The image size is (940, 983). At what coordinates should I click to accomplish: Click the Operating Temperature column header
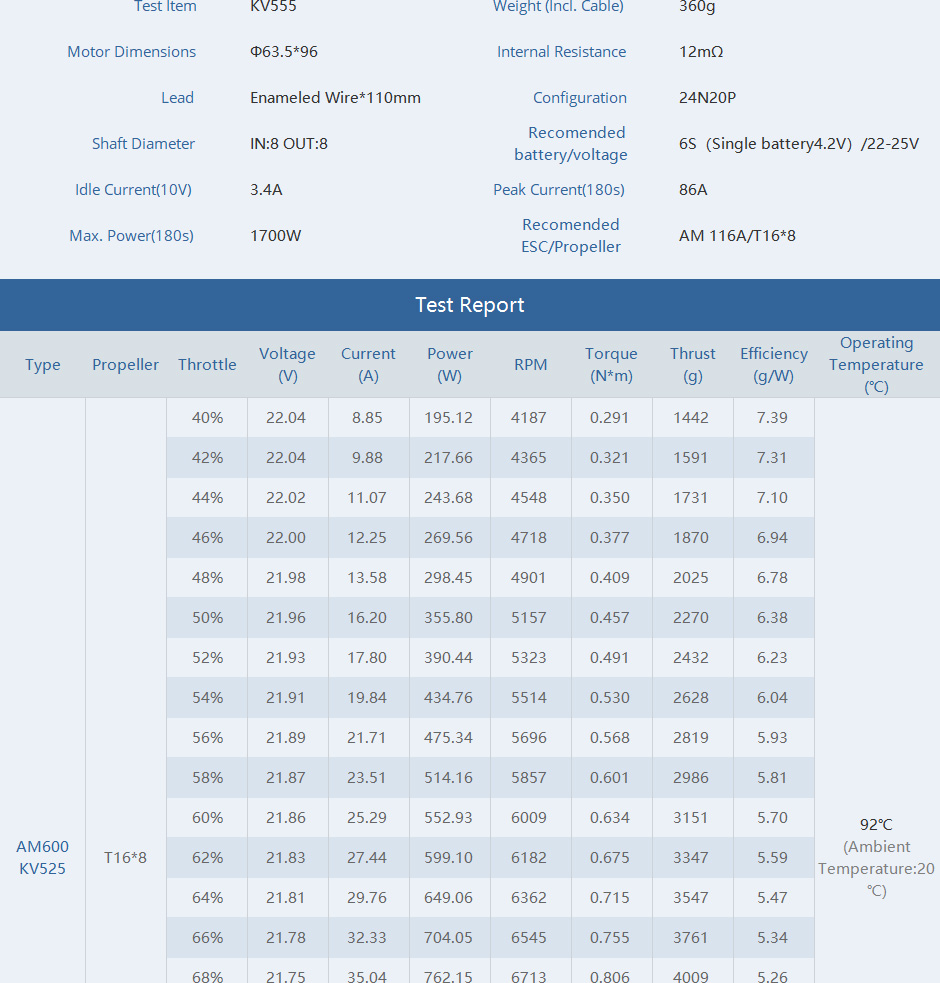876,364
